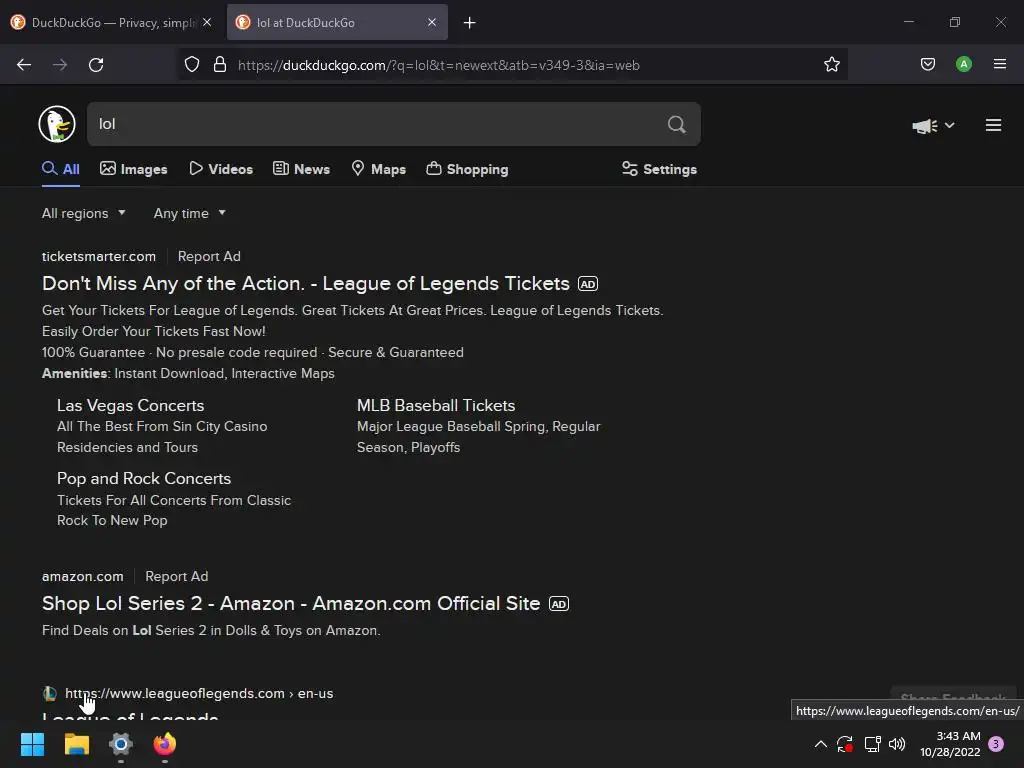Open the Firefox account avatar
Viewport: 1024px width, 768px height.
(963, 64)
